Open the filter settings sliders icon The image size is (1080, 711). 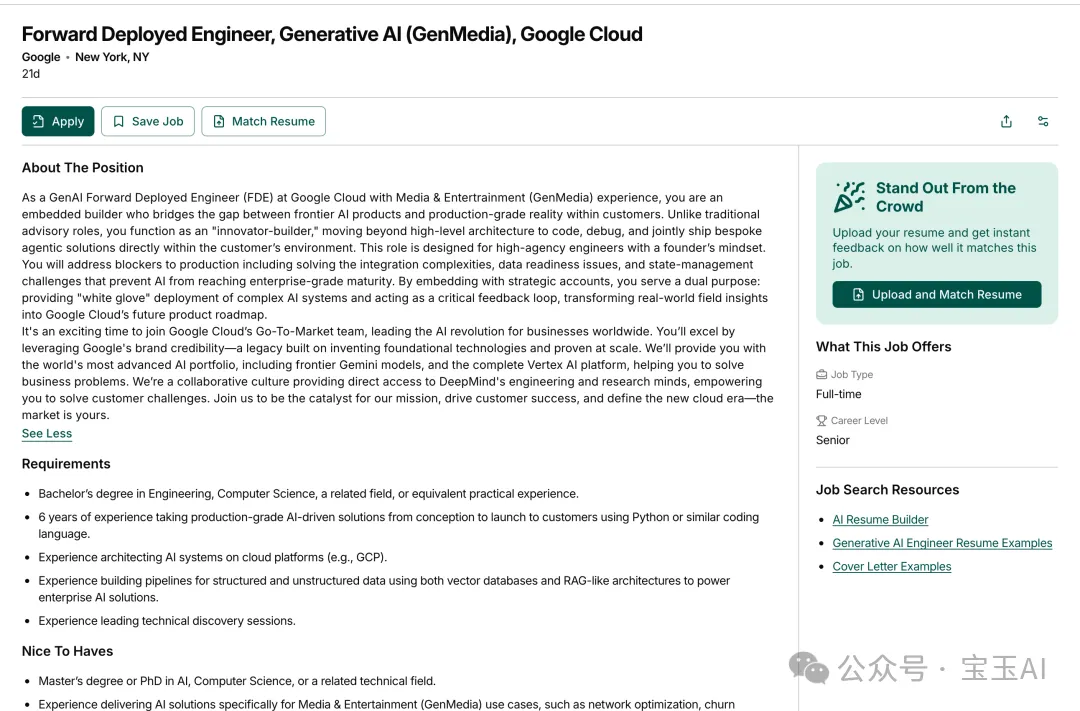point(1043,121)
